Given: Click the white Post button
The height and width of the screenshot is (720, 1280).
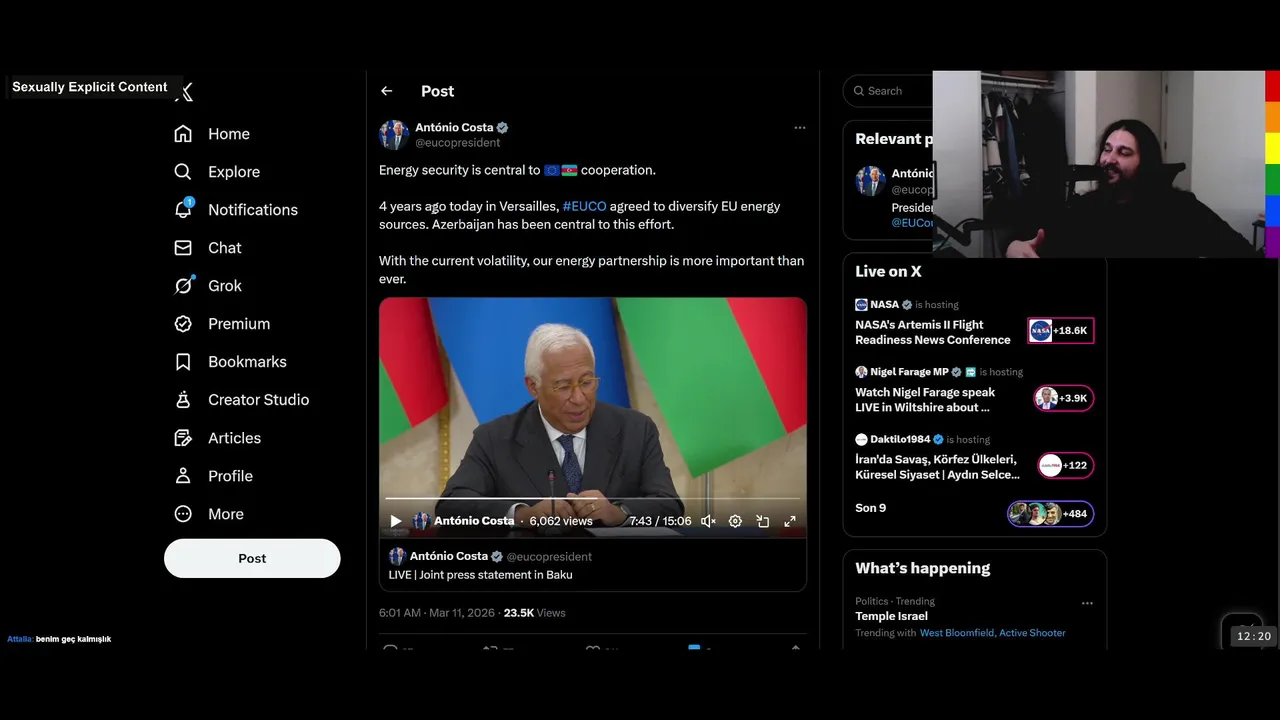Looking at the screenshot, I should click(x=252, y=558).
